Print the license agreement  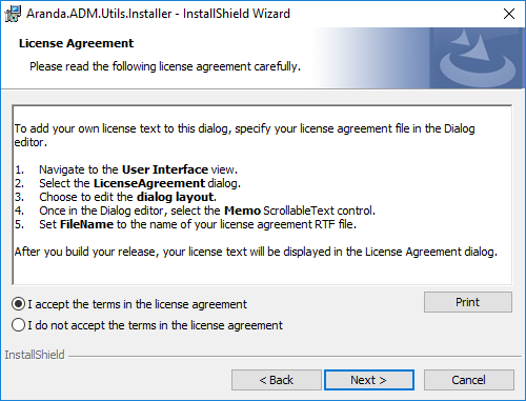tap(468, 302)
